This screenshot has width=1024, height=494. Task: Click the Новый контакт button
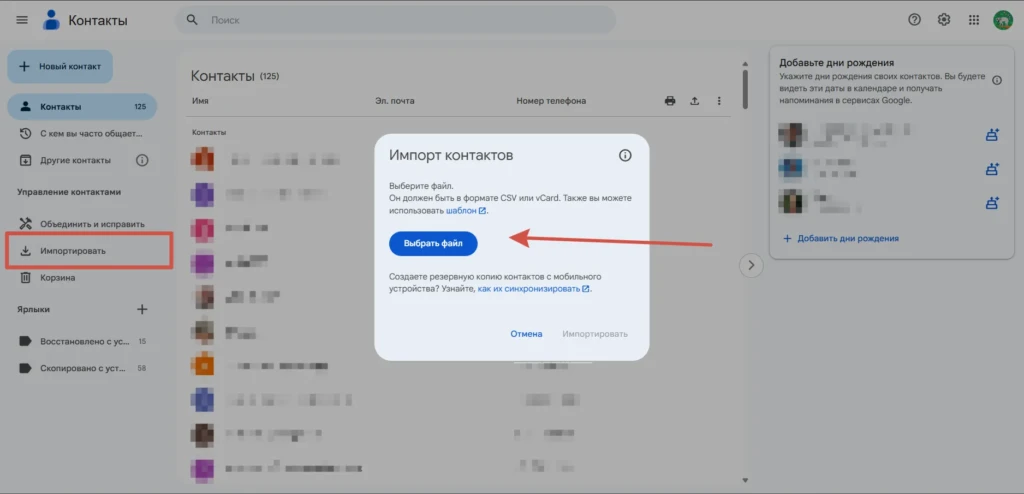click(60, 67)
